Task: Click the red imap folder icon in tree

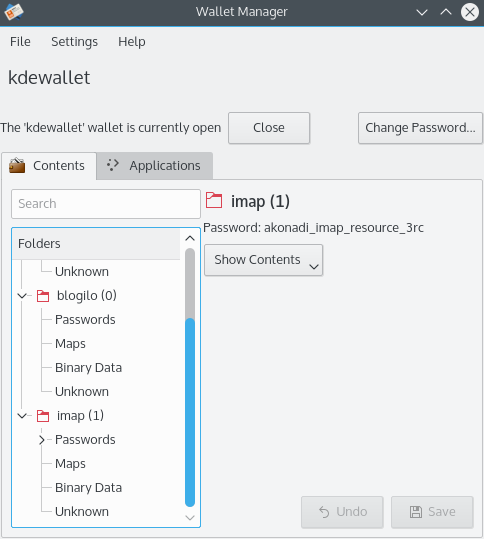Action: tap(43, 416)
